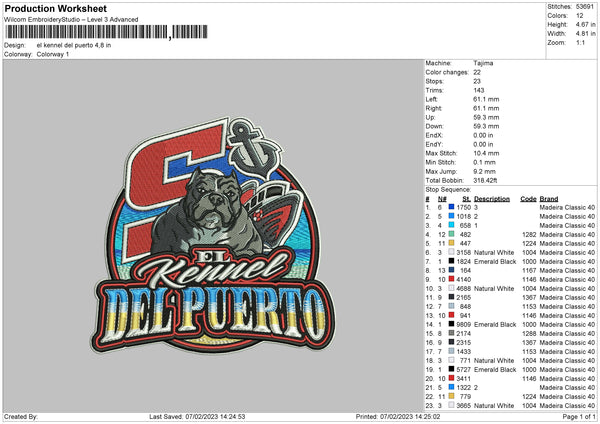This screenshot has width=600, height=424.
Task: Pick the blue swatch beside 1750 stitches
Action: tap(452, 207)
